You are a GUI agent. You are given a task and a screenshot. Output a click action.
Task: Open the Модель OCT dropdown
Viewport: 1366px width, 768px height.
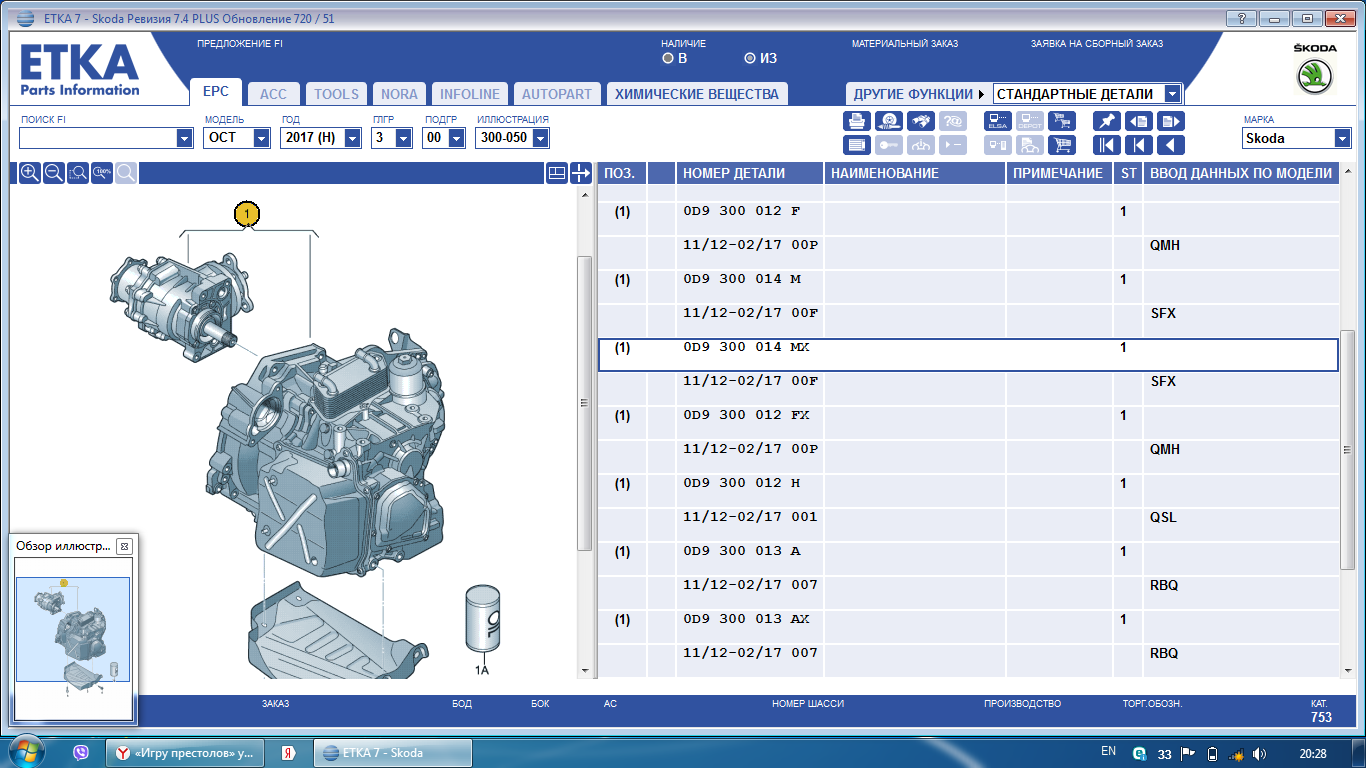[261, 138]
